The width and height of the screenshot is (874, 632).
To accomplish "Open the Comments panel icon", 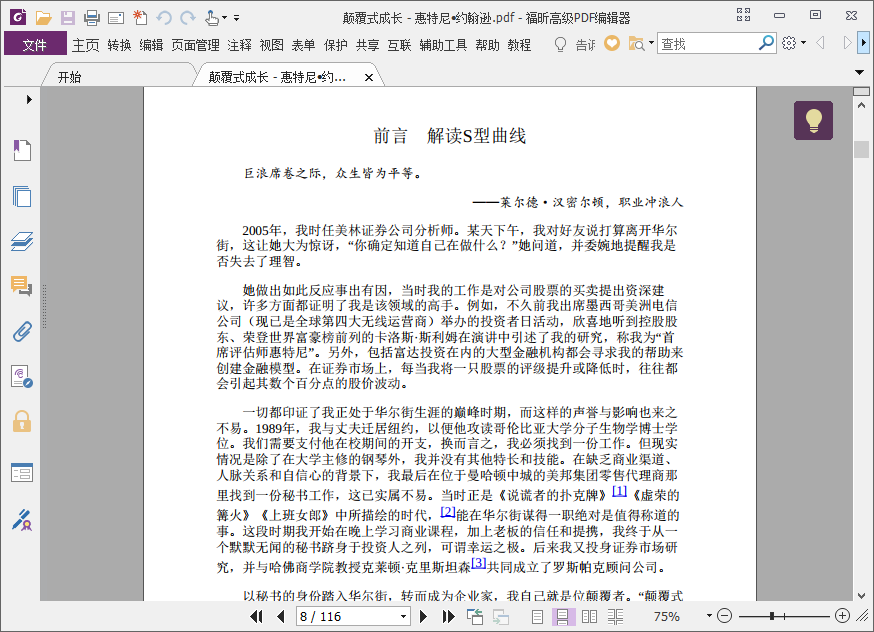I will pos(22,286).
